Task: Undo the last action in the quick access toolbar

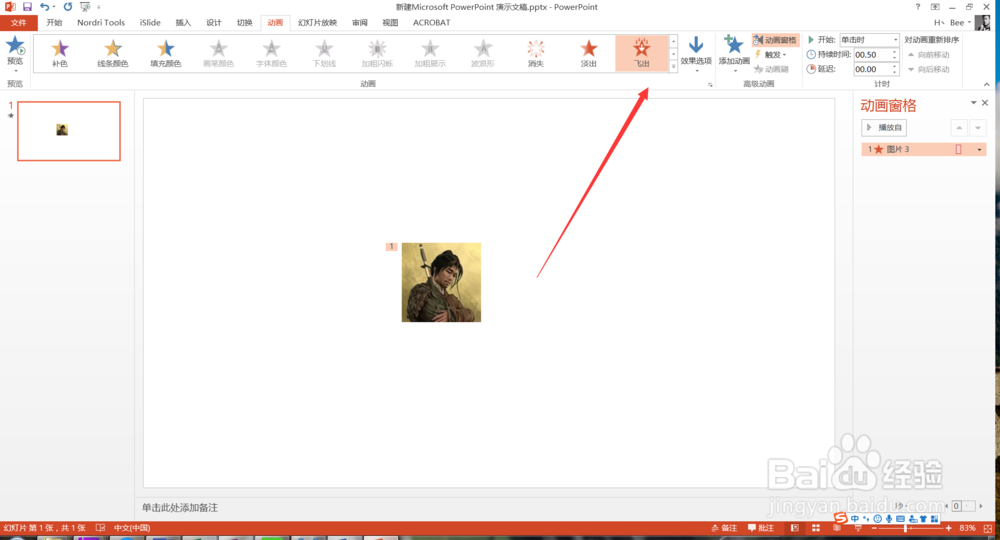Action: coord(44,6)
